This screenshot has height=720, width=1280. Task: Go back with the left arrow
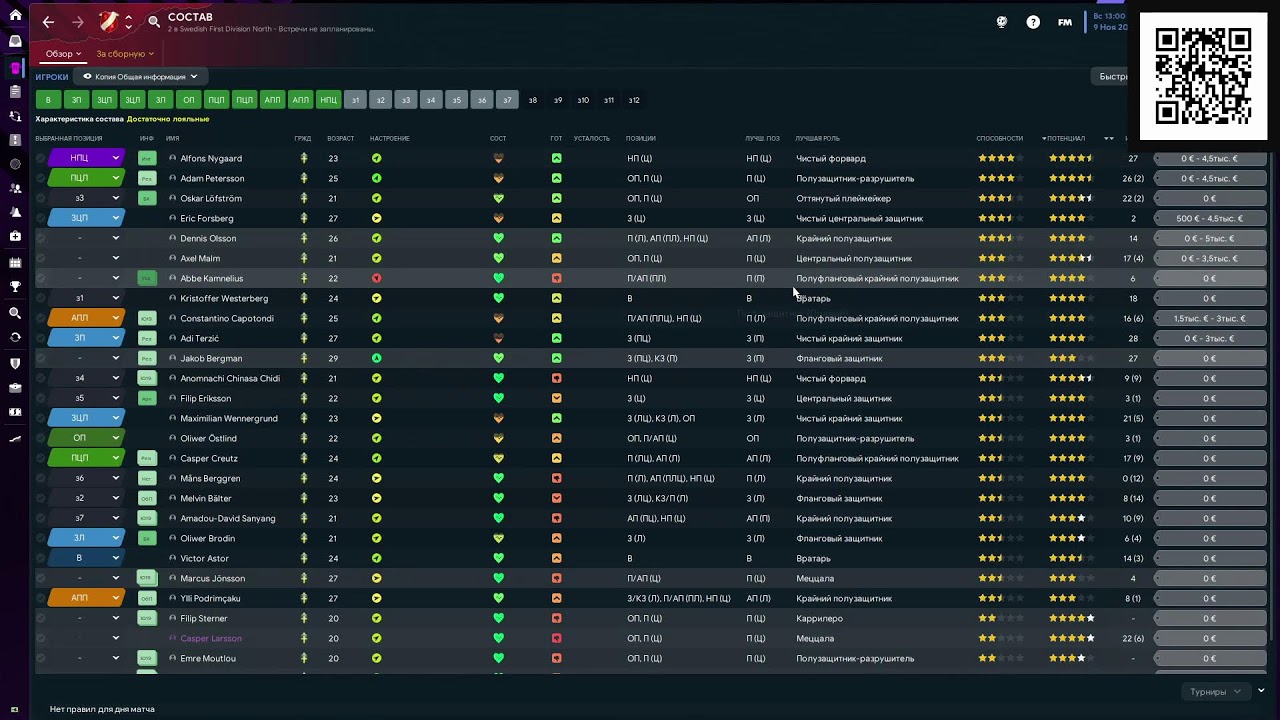(48, 22)
